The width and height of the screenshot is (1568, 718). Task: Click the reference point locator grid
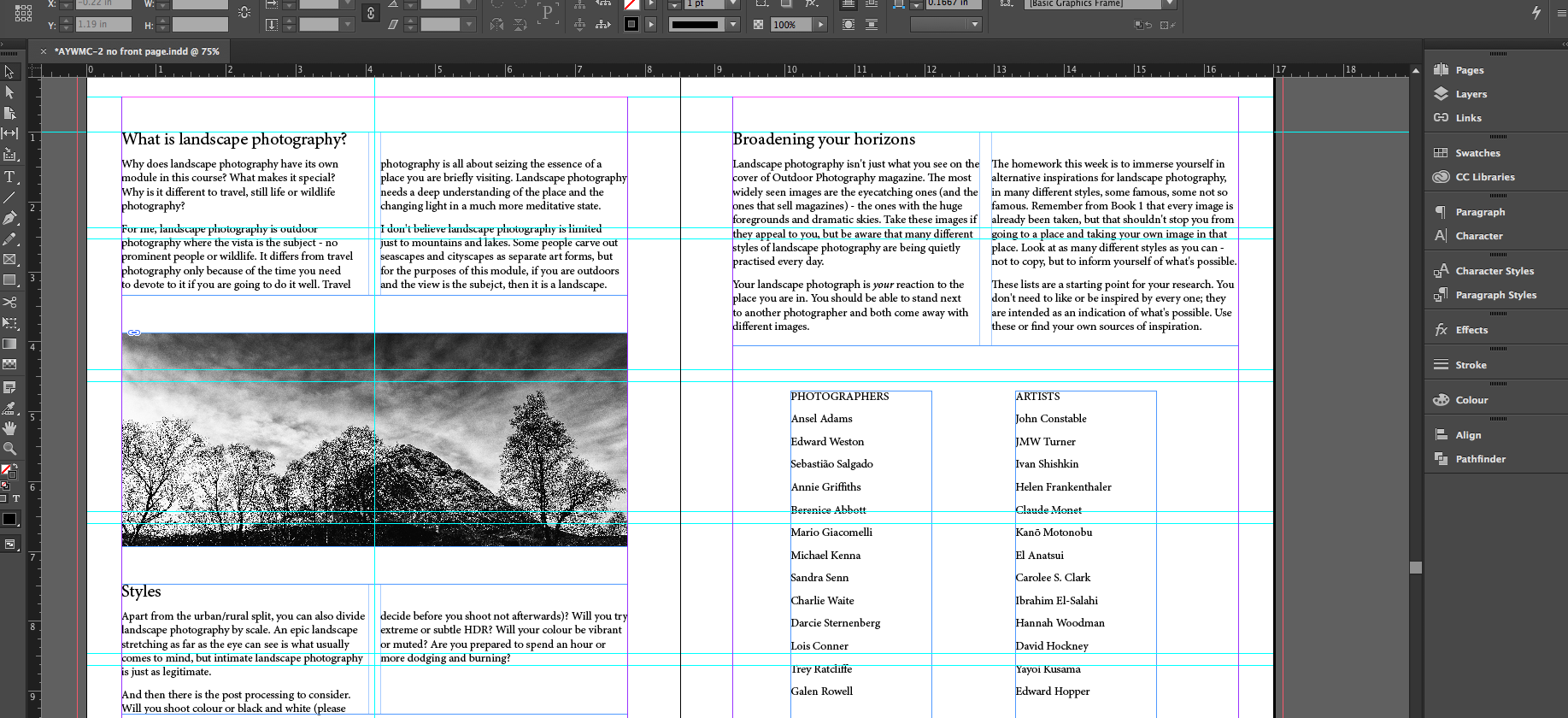(x=24, y=12)
